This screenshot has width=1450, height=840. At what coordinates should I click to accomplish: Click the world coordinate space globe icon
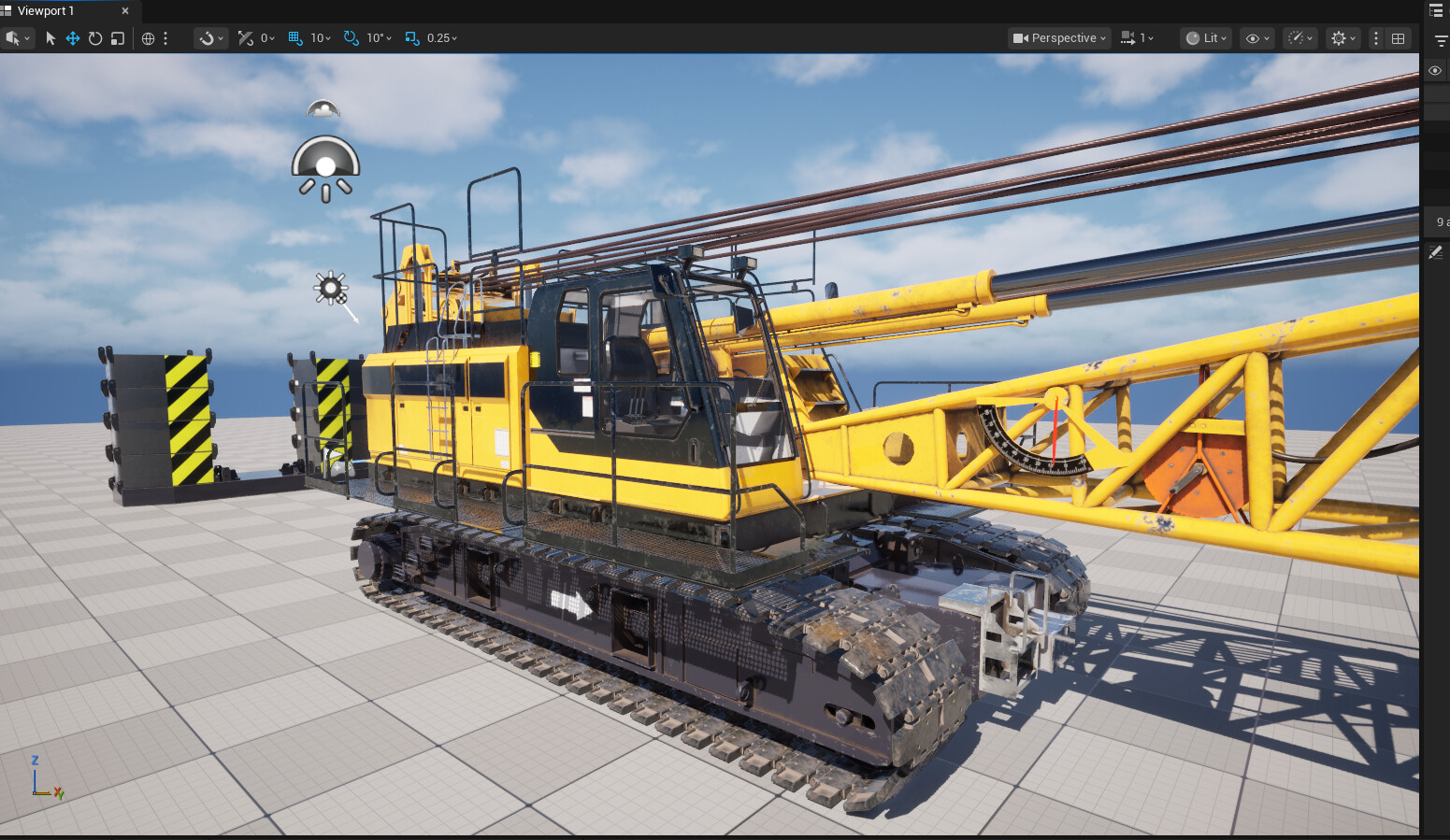[148, 38]
